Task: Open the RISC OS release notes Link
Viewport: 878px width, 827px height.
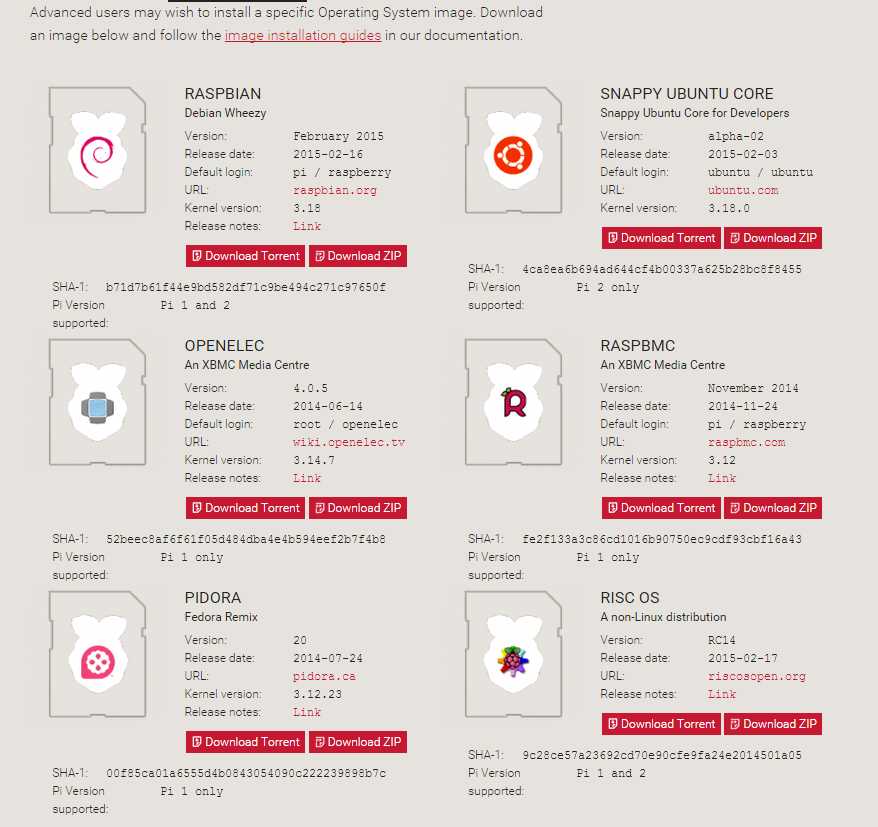Action: pos(722,694)
